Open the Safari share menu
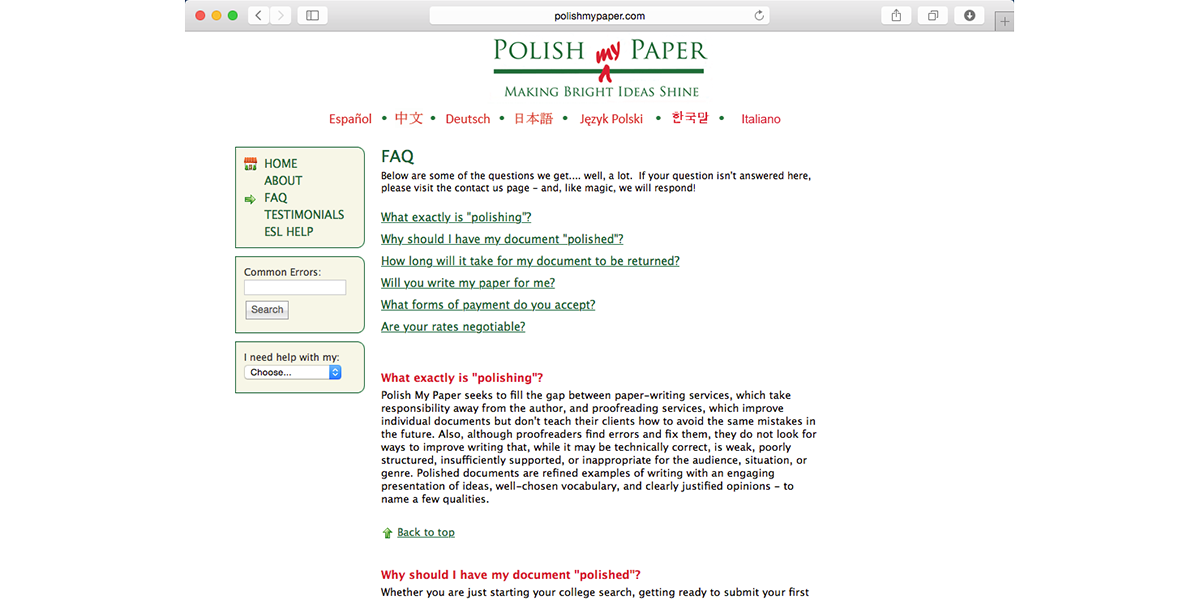1200x600 pixels. click(x=896, y=15)
